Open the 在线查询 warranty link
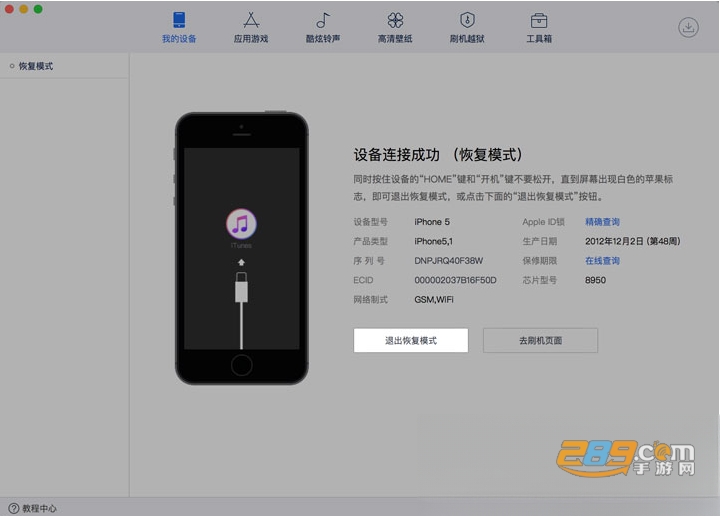720x516 pixels. pos(602,261)
